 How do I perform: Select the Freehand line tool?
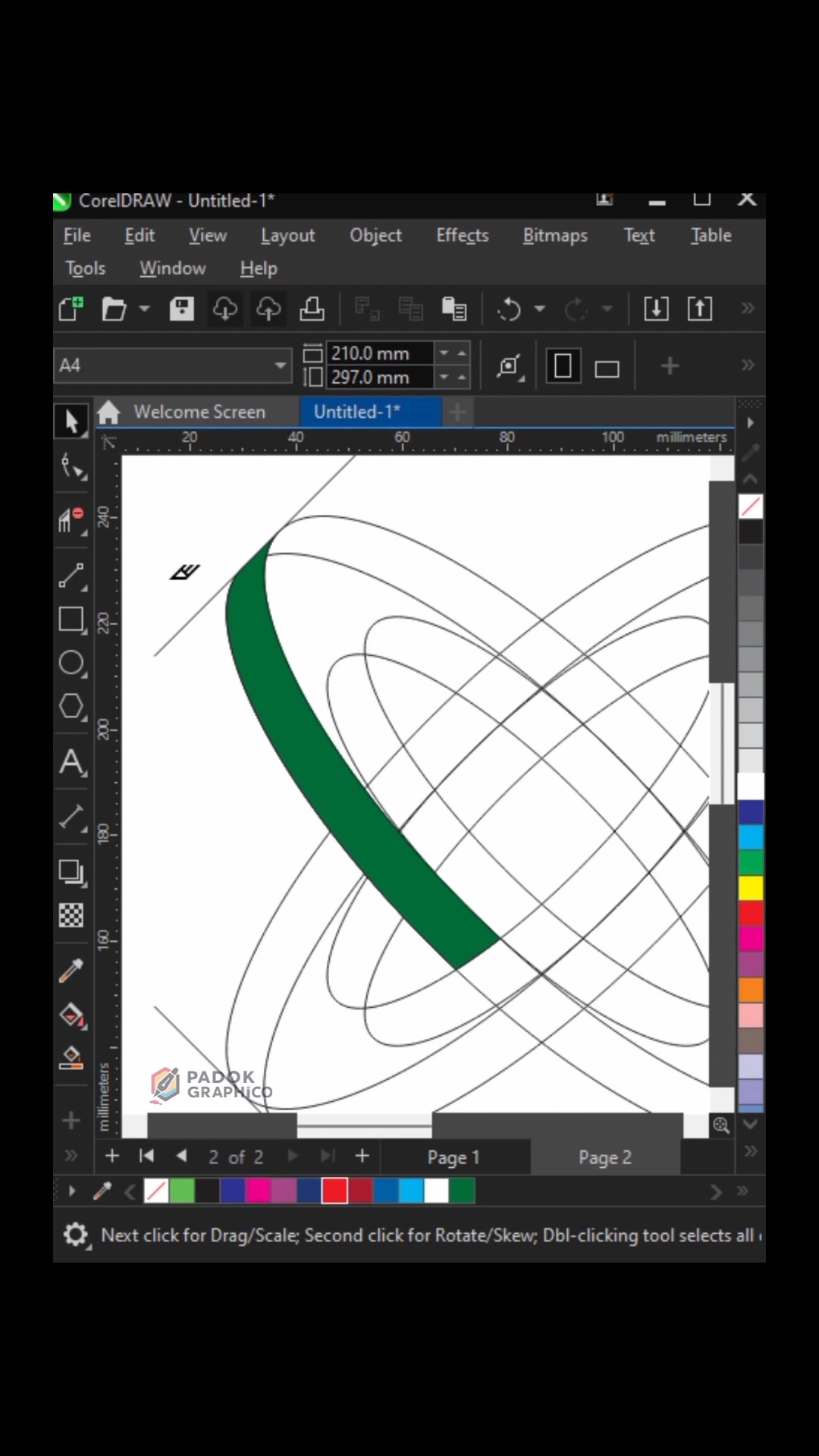(x=71, y=576)
